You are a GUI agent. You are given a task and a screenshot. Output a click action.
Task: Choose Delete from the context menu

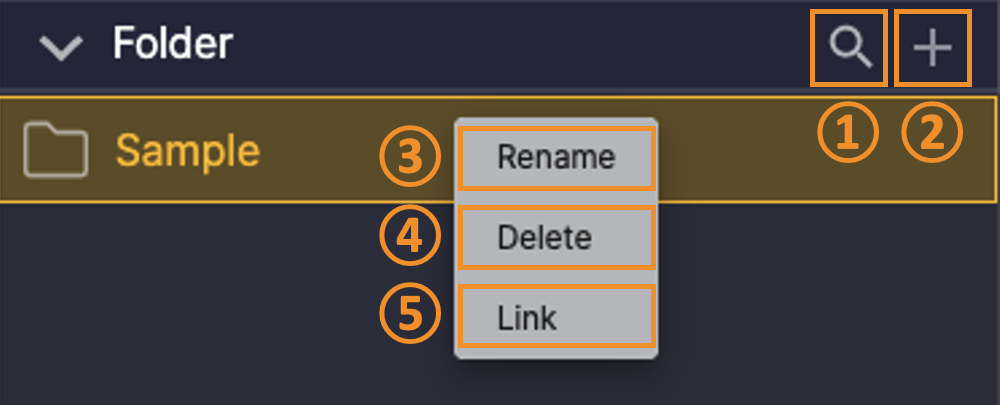tap(545, 238)
